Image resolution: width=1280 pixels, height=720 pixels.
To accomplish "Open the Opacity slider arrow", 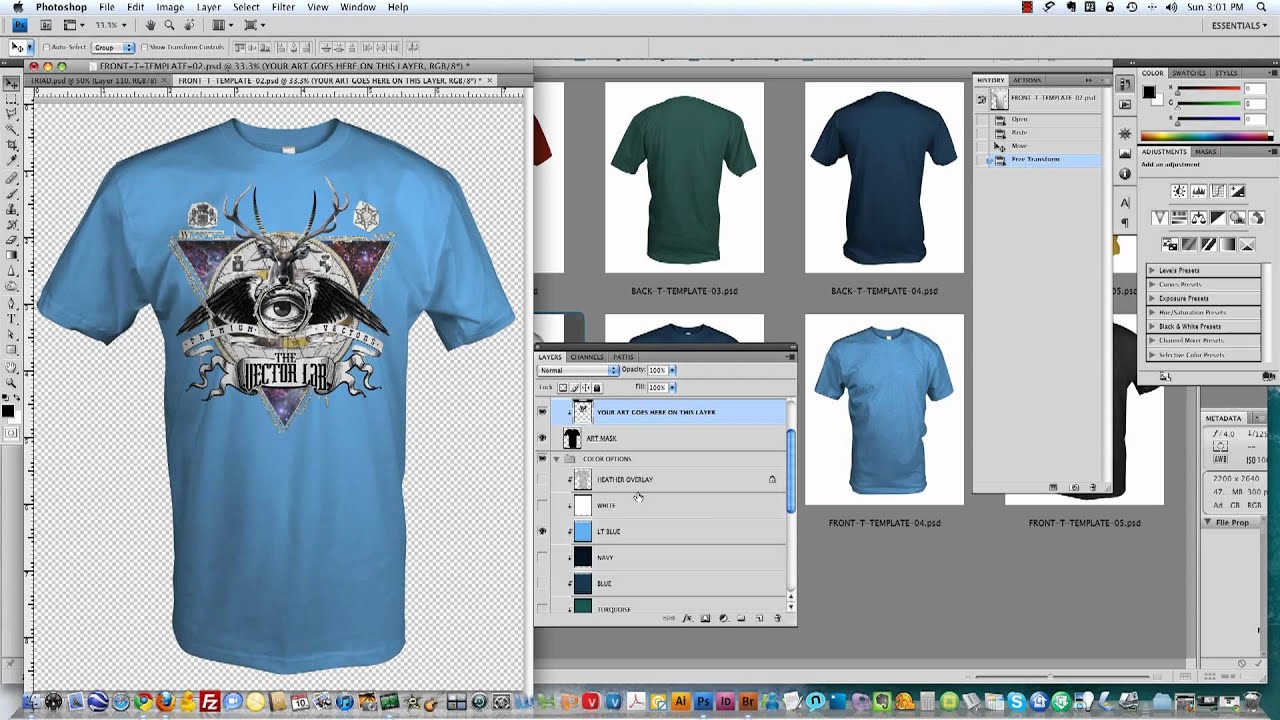I will point(672,370).
